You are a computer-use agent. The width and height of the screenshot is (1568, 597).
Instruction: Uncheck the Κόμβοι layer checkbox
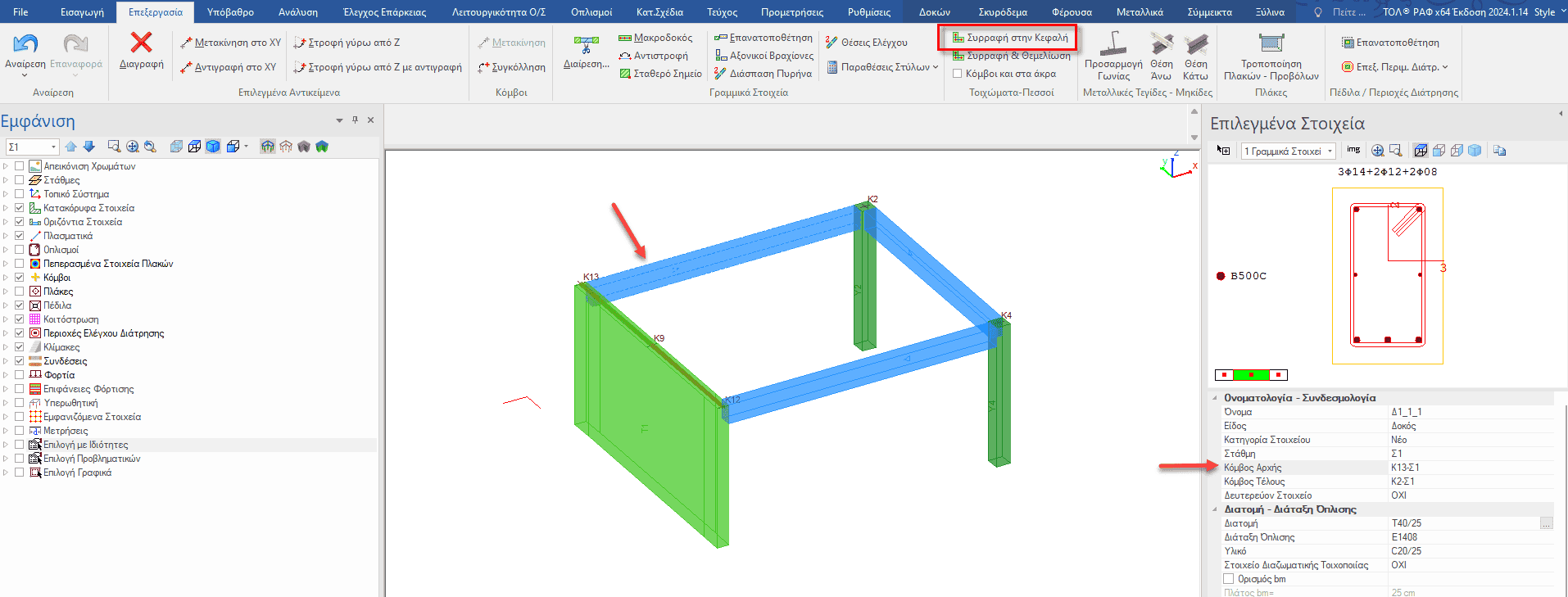click(20, 278)
